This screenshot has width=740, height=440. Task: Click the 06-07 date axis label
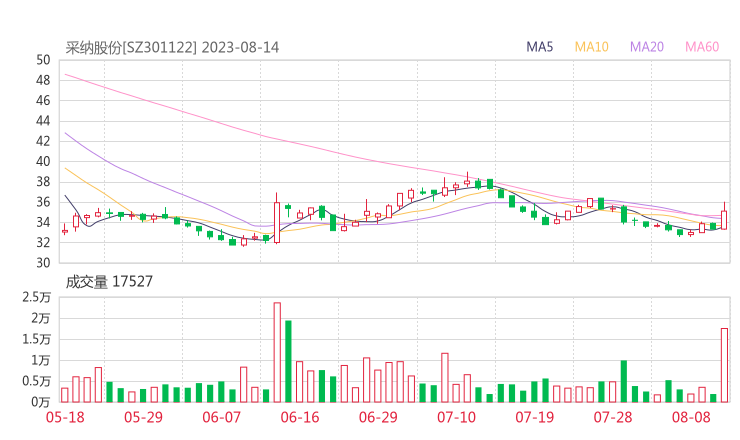(x=221, y=417)
